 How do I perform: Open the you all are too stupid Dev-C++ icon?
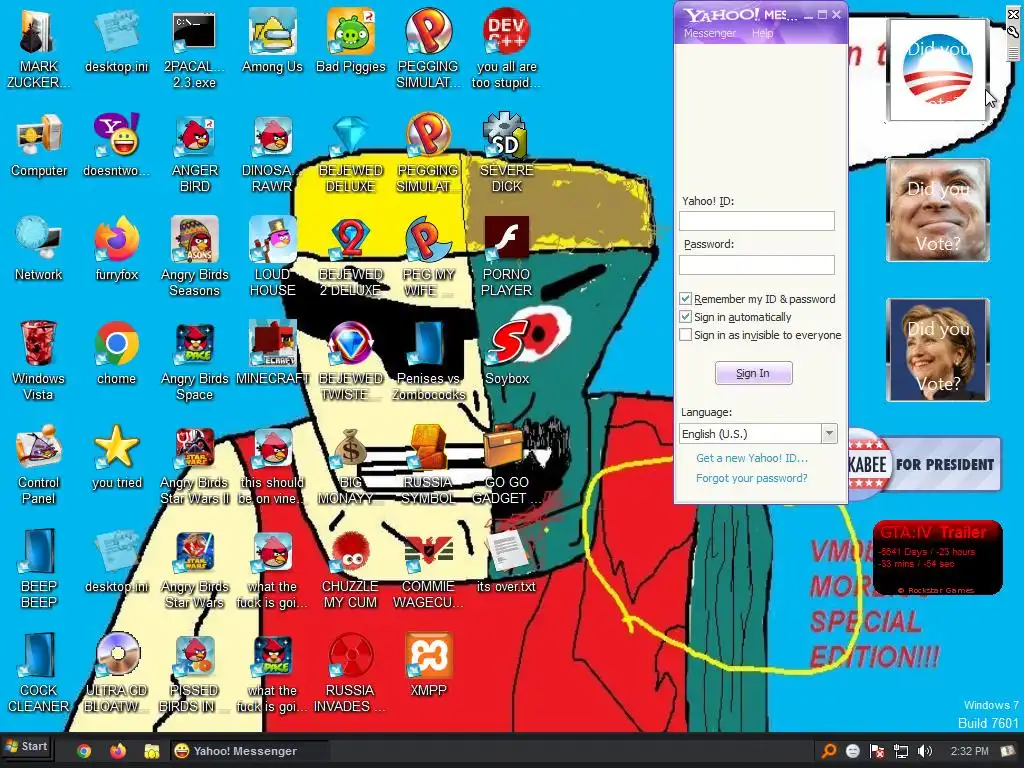pyautogui.click(x=507, y=47)
